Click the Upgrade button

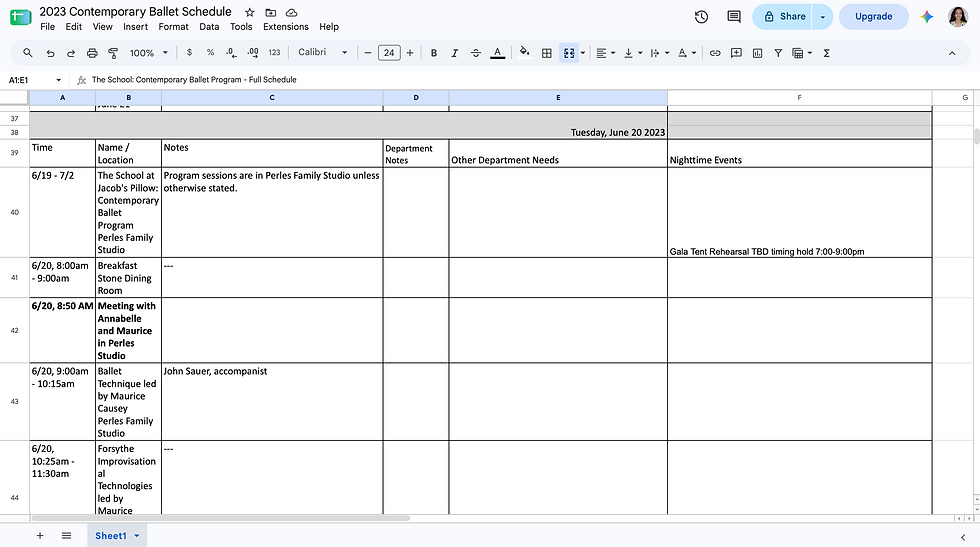tap(873, 17)
